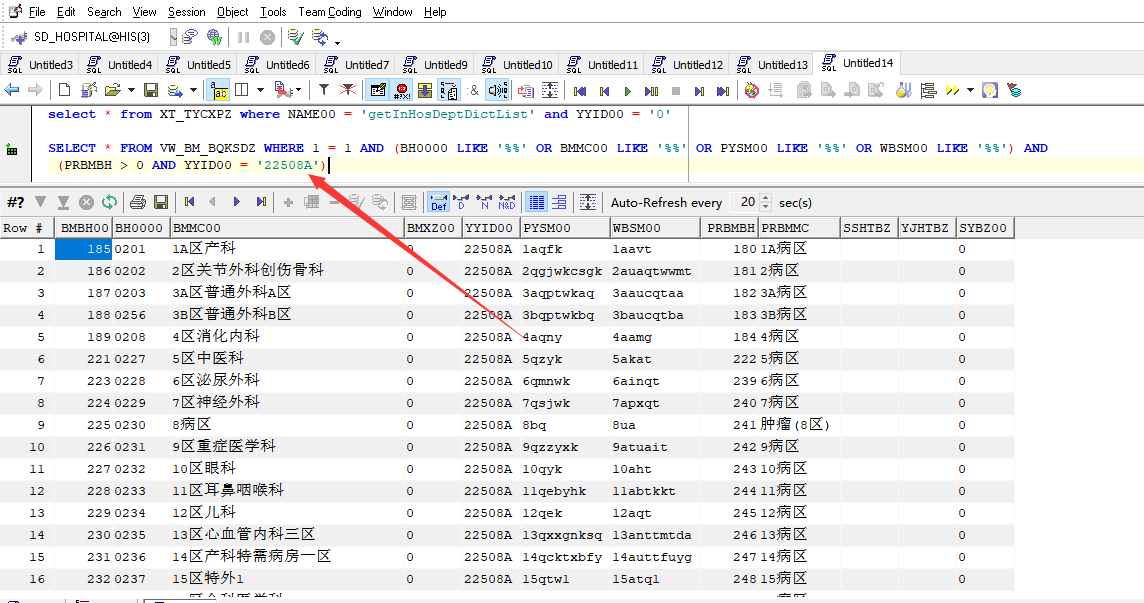Expand the SD_HOSPITAL@HIS(3) session dropdown
1144x603 pixels.
(174, 37)
